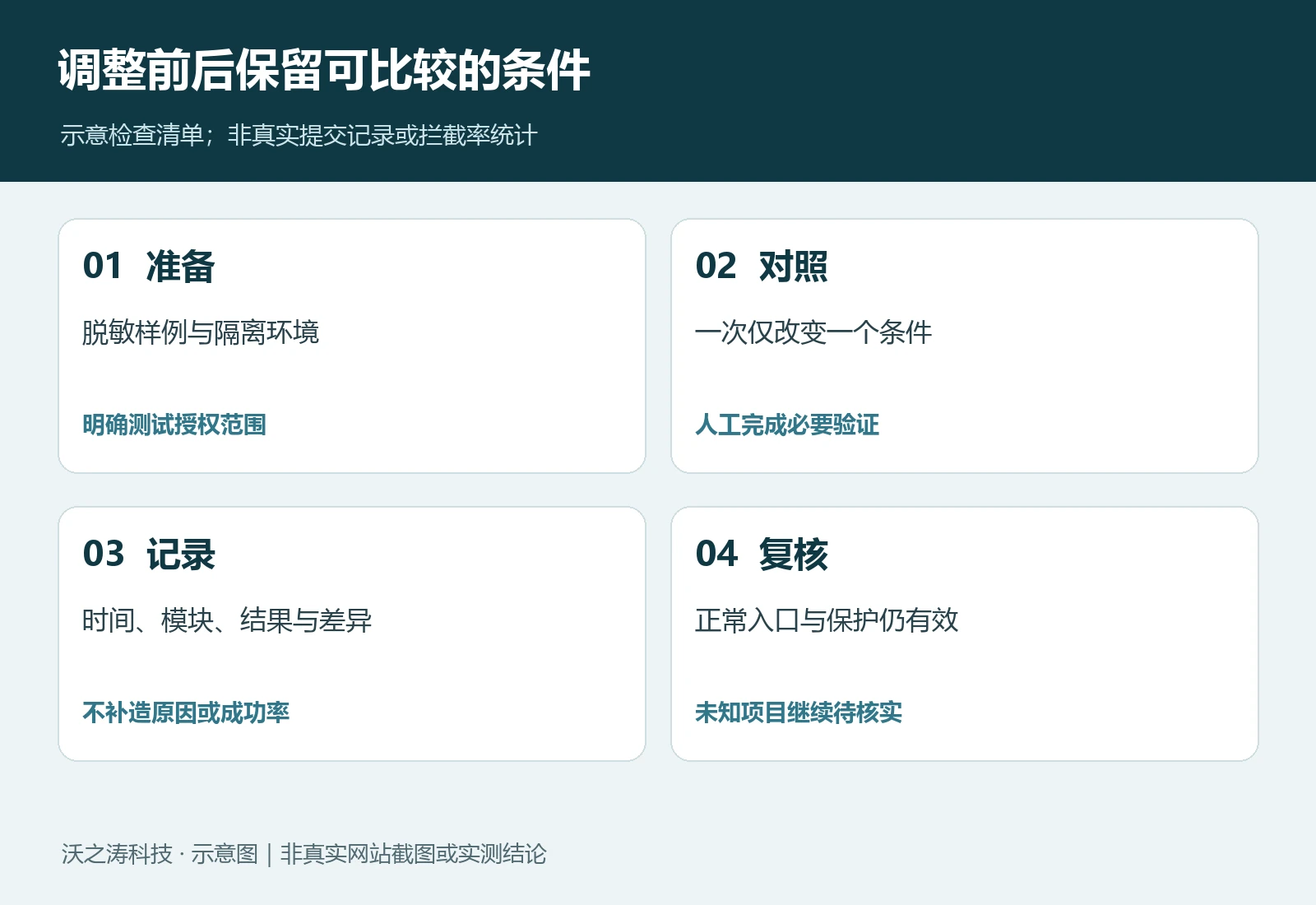Viewport: 1316px width, 905px height.
Task: Select the heading 03 记录
Action: click(x=149, y=555)
